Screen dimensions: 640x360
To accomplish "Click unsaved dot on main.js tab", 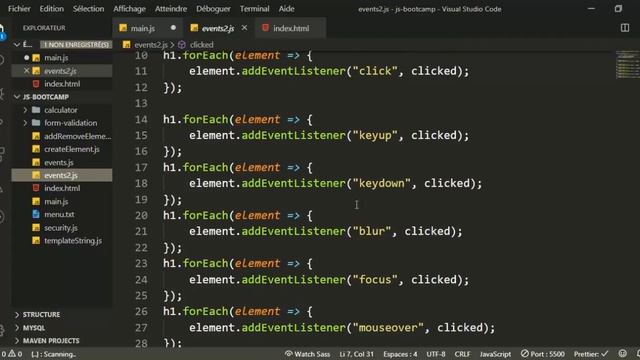I will pos(173,28).
